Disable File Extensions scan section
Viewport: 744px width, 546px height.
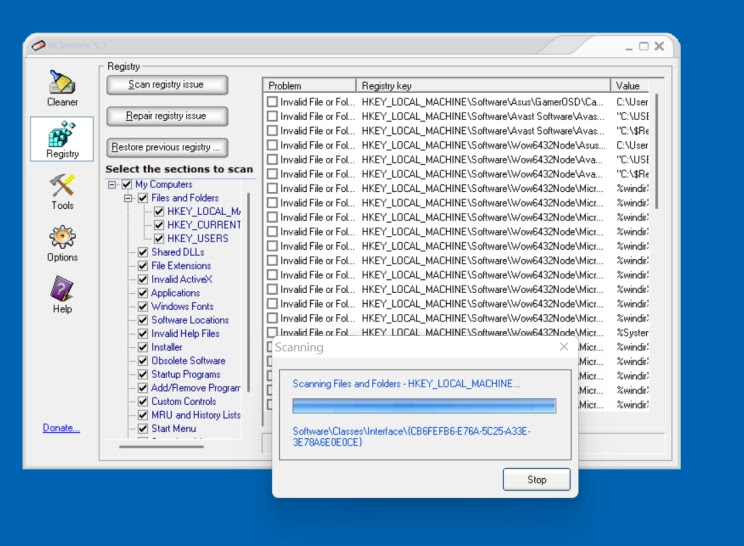click(143, 266)
